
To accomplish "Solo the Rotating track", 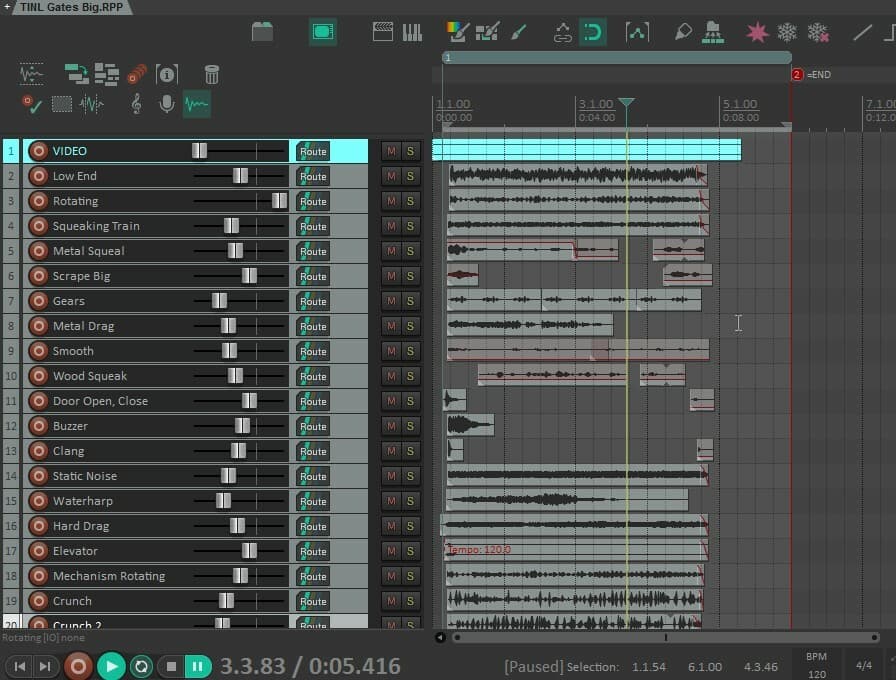I will point(410,201).
